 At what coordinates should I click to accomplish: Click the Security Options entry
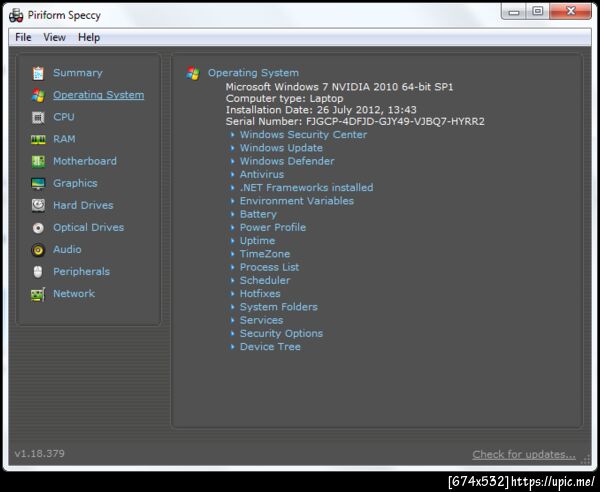[x=281, y=334]
